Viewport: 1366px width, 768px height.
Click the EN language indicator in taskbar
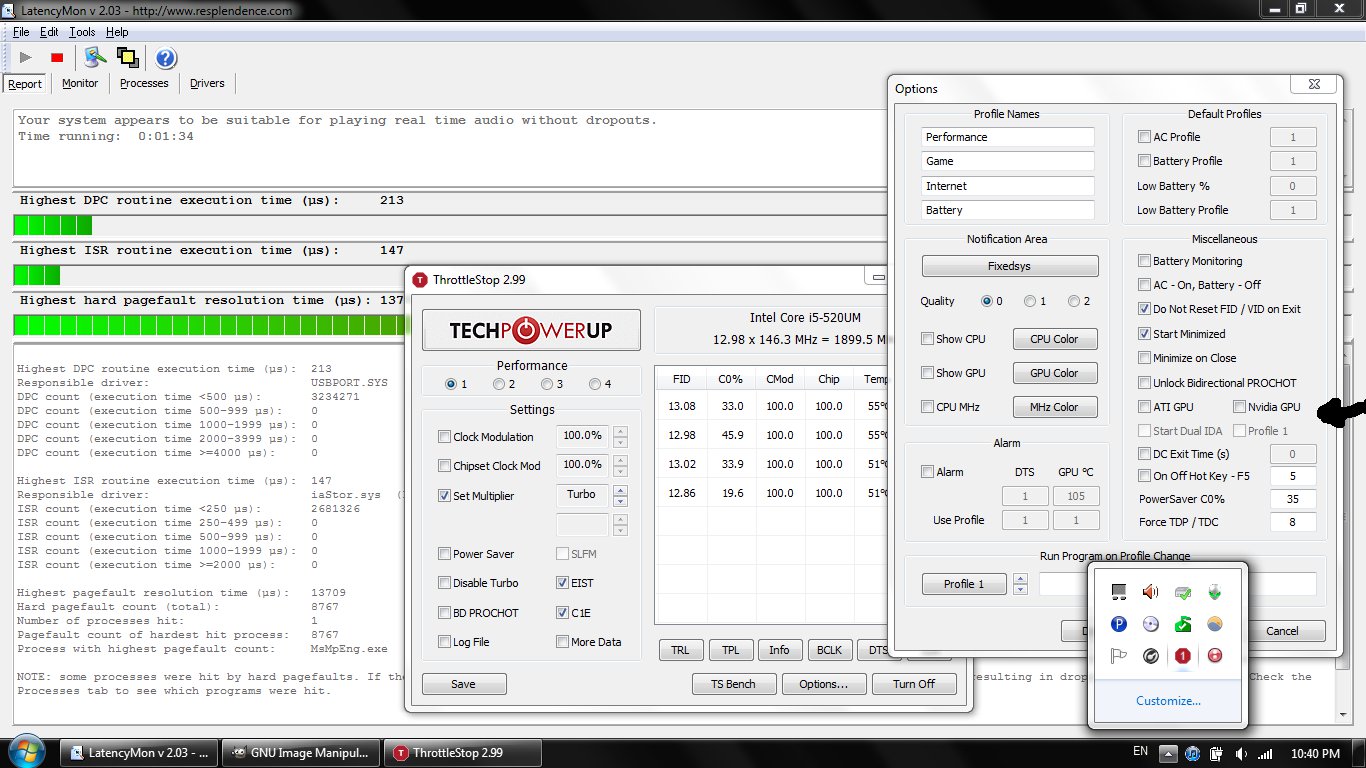(x=1140, y=752)
